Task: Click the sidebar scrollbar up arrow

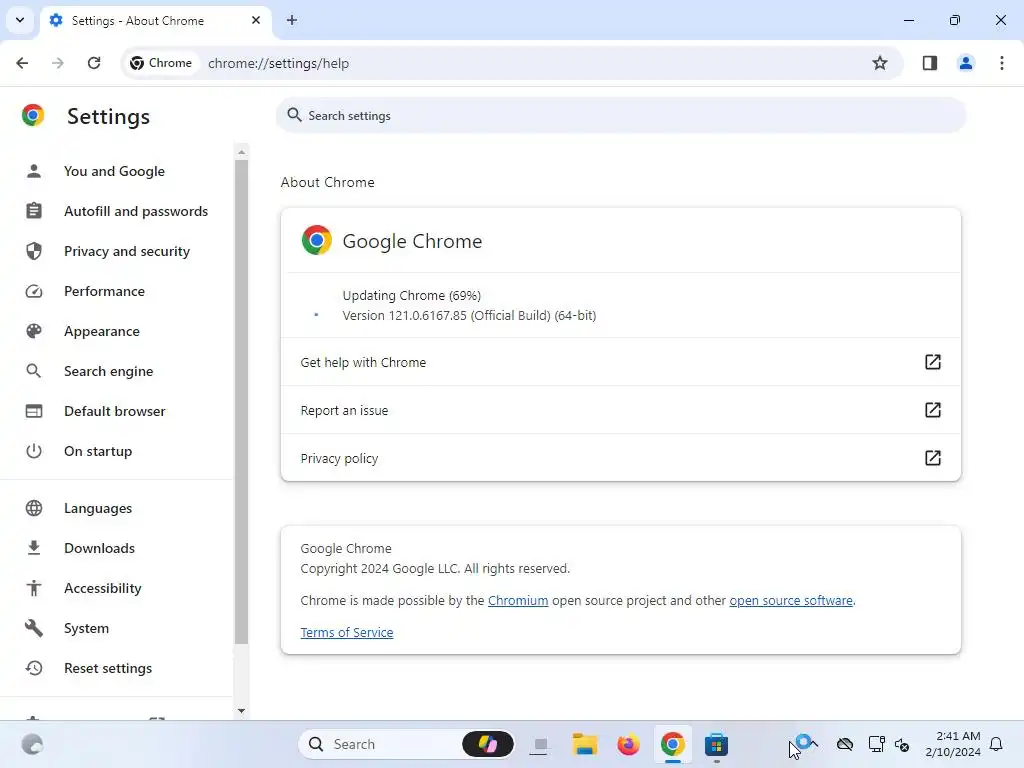Action: tap(242, 152)
